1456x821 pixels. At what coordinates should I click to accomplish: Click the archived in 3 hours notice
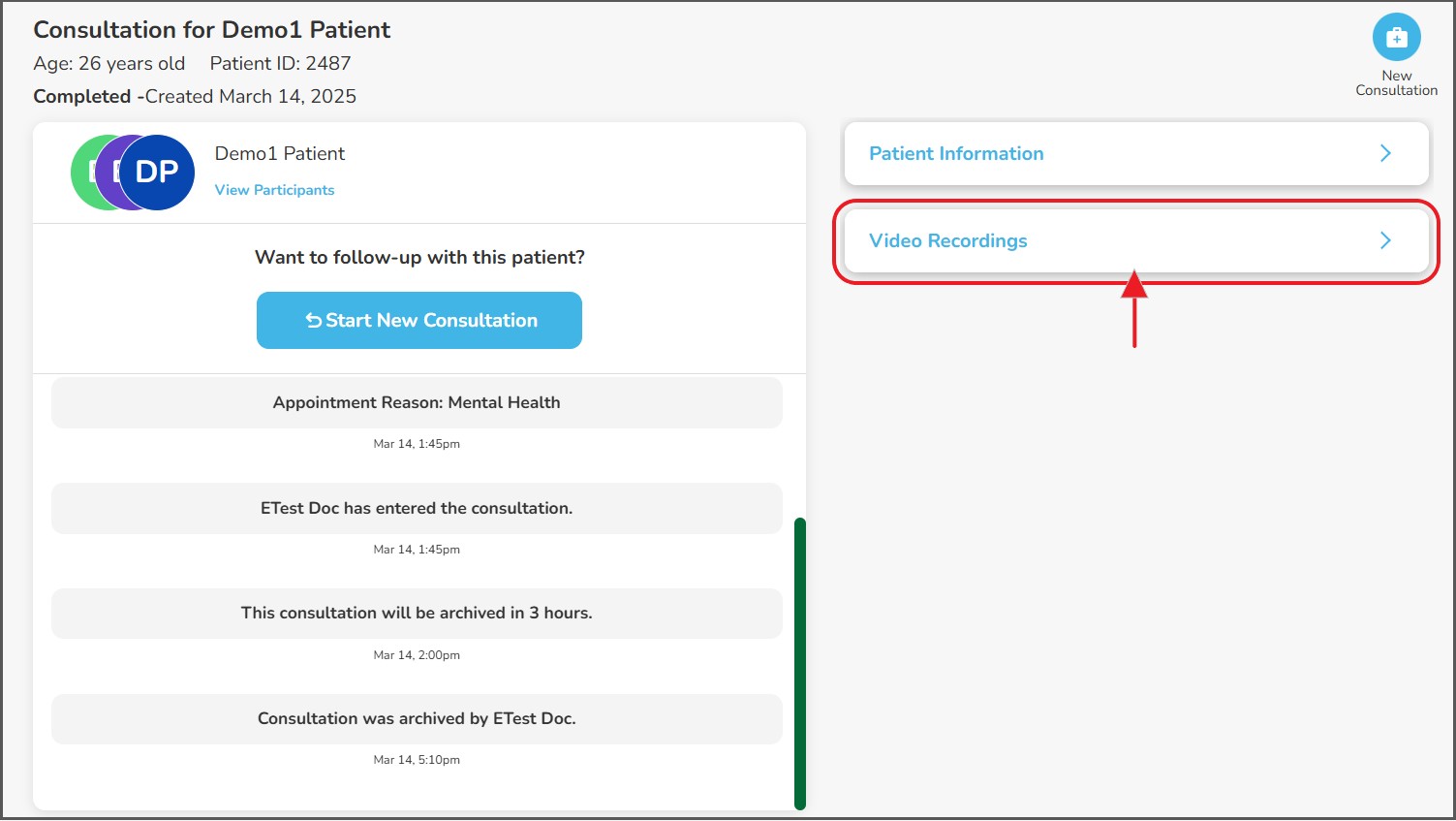(417, 613)
